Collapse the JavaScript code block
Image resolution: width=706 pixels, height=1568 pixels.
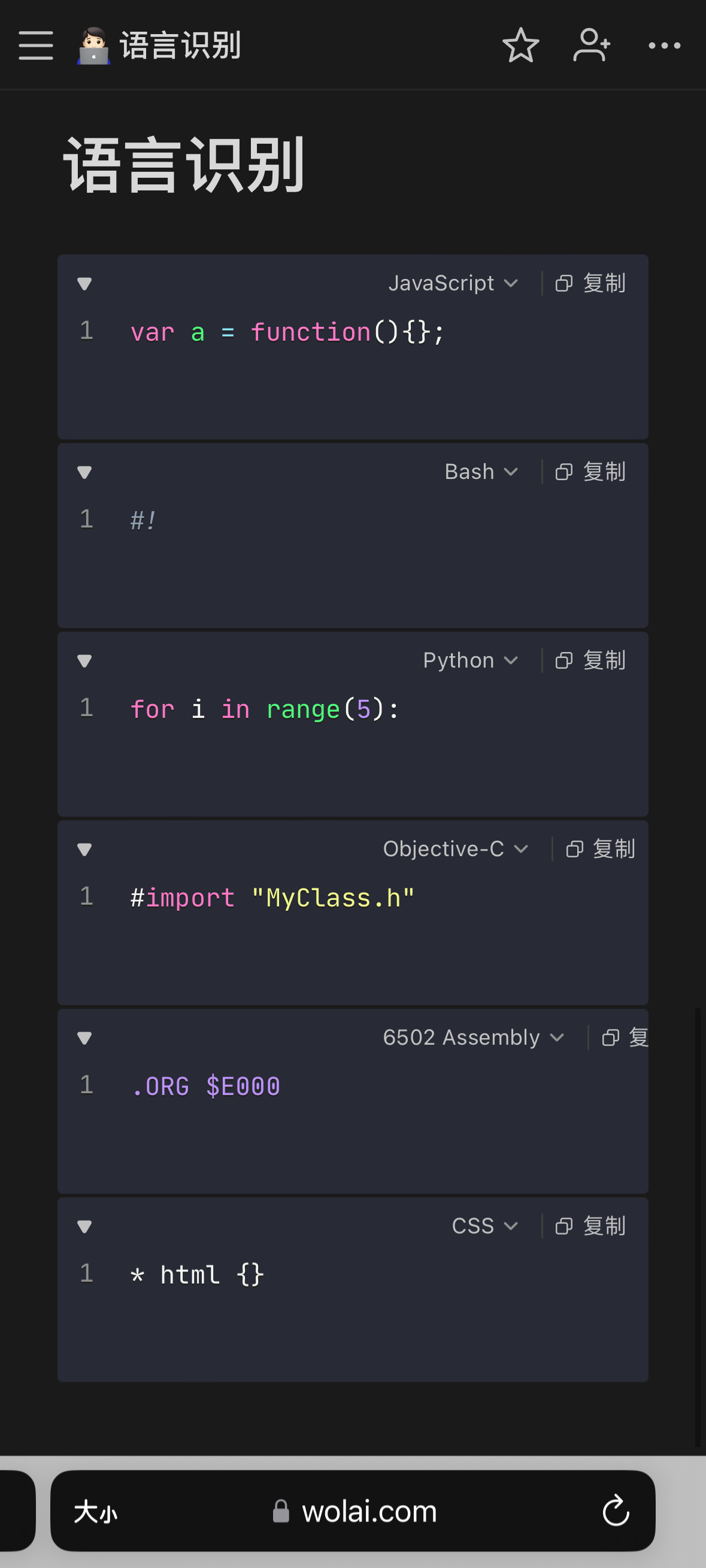pos(84,284)
